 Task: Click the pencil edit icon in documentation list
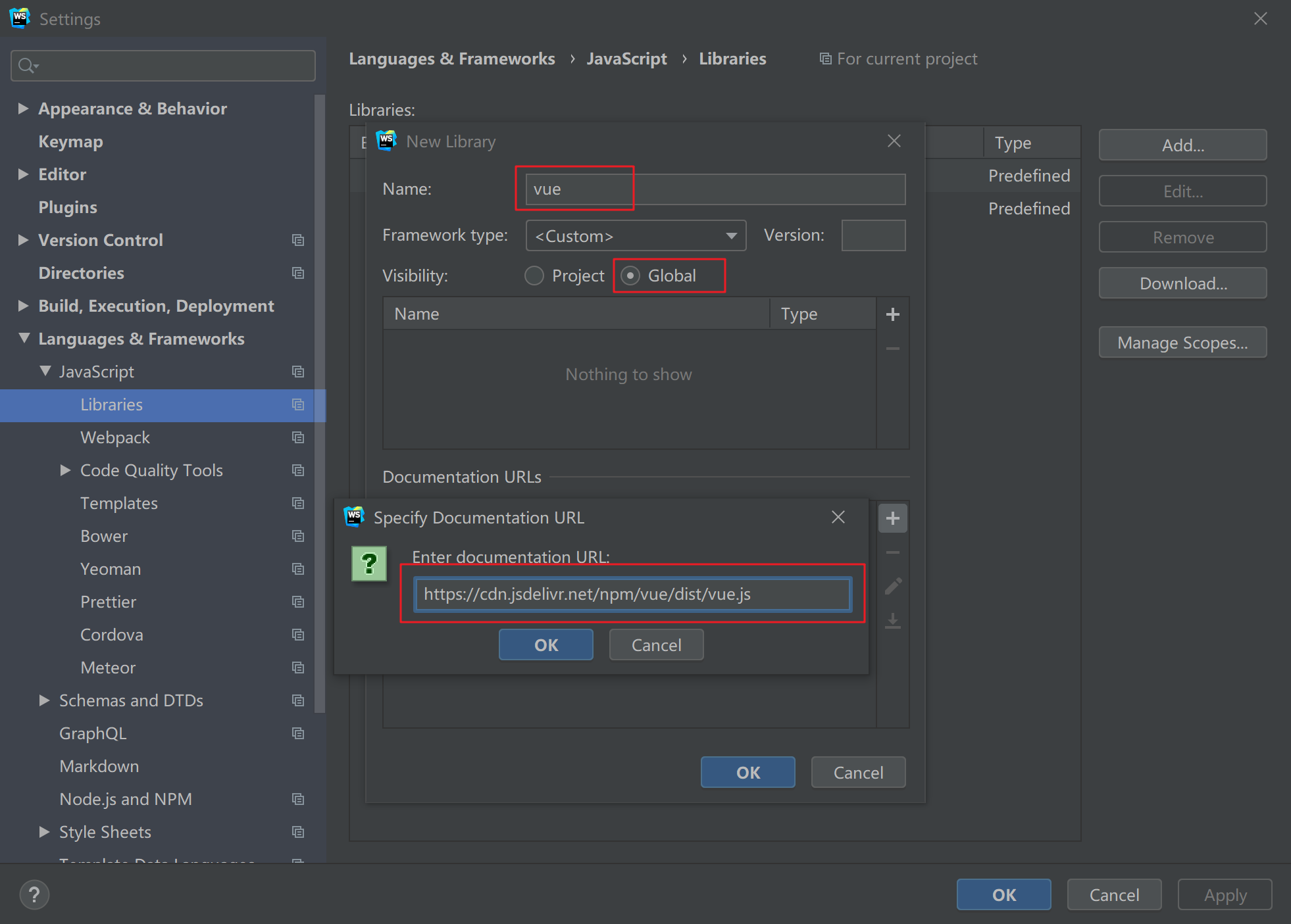[x=892, y=586]
